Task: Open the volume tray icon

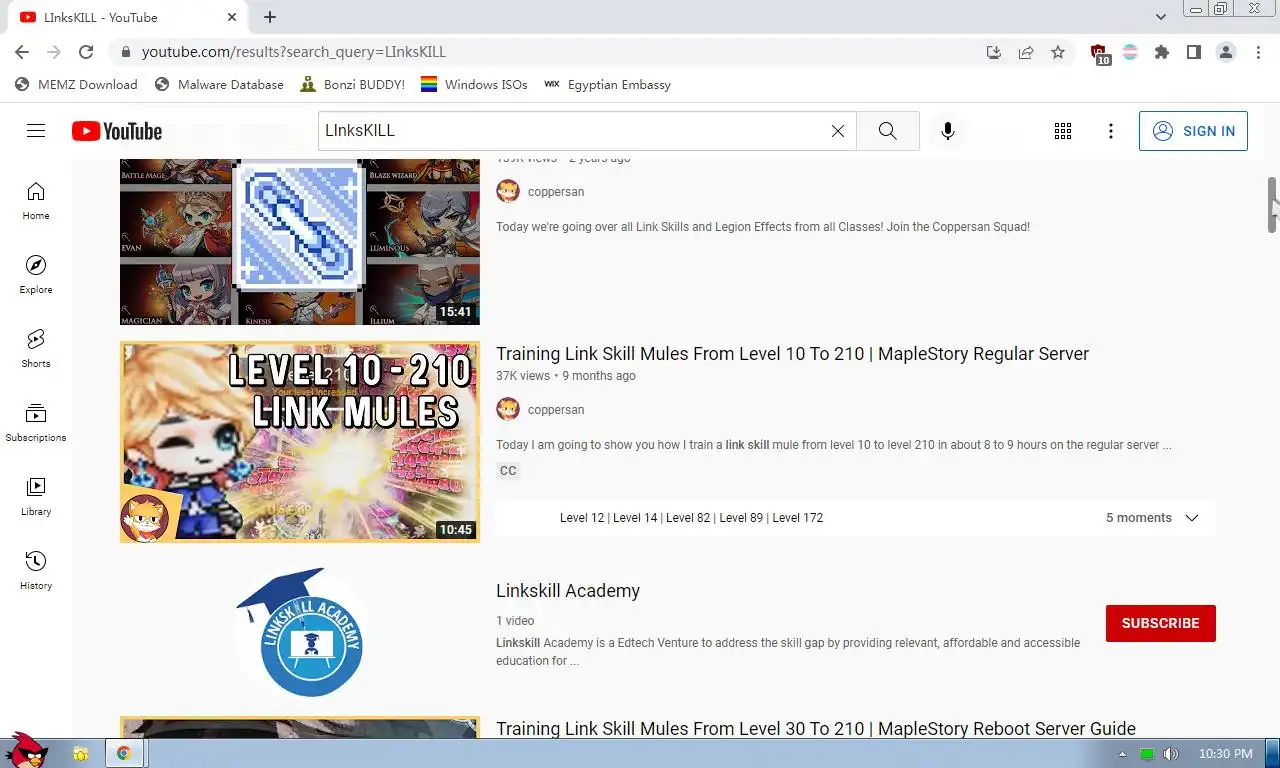Action: point(1170,754)
